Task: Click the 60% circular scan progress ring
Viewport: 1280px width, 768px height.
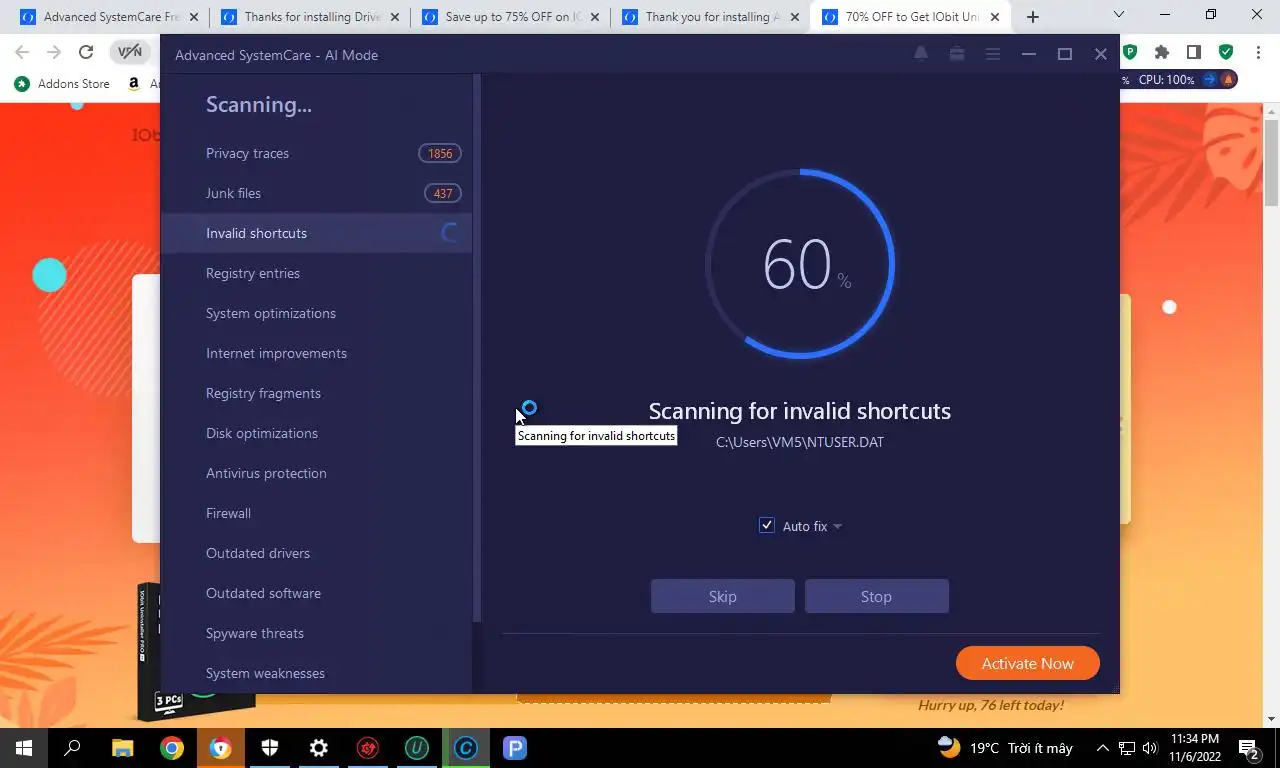Action: pyautogui.click(x=800, y=264)
